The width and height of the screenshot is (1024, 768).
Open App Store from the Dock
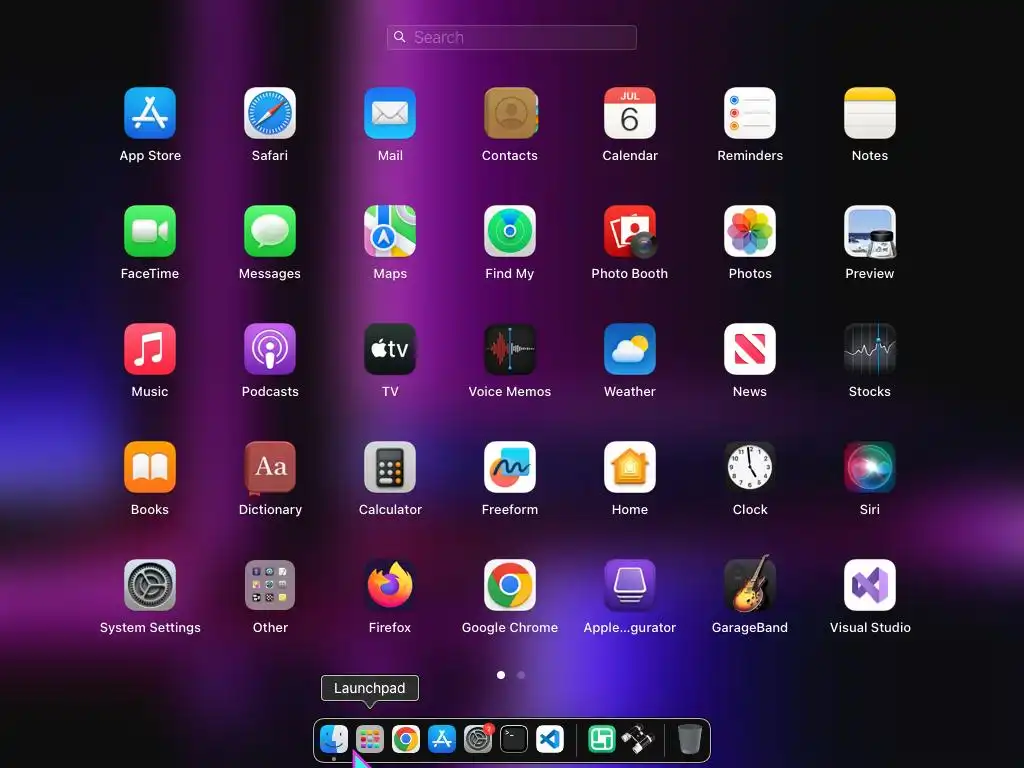(x=441, y=739)
